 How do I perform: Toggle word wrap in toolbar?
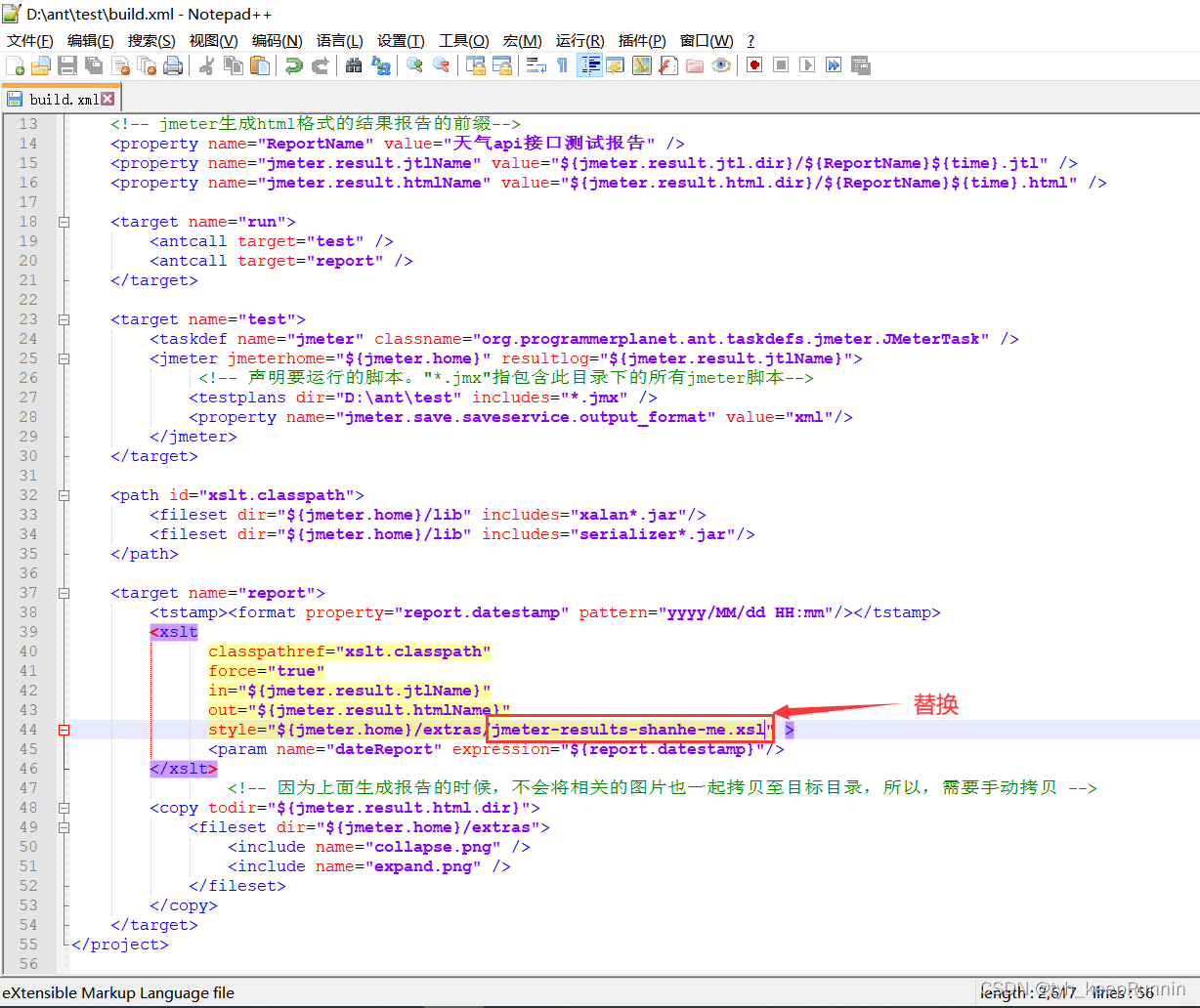click(x=536, y=65)
